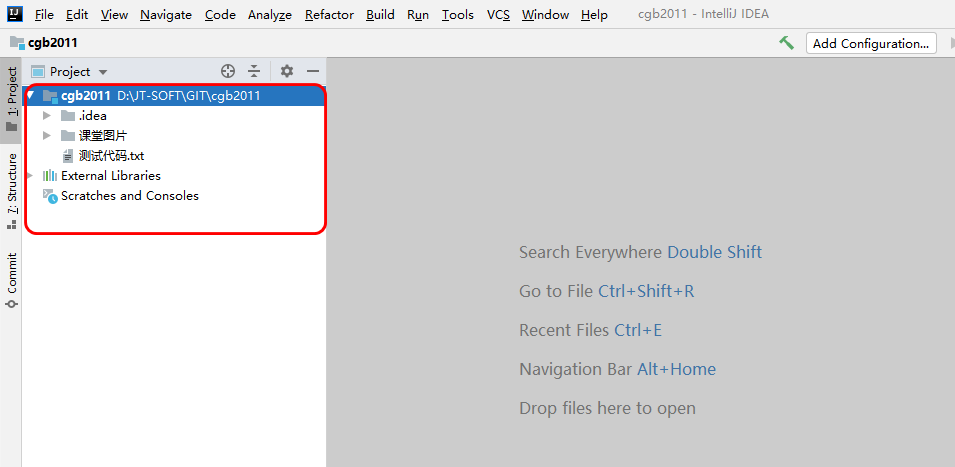Toggle the 1: Project tool window tab
The height and width of the screenshot is (467, 955).
click(11, 99)
